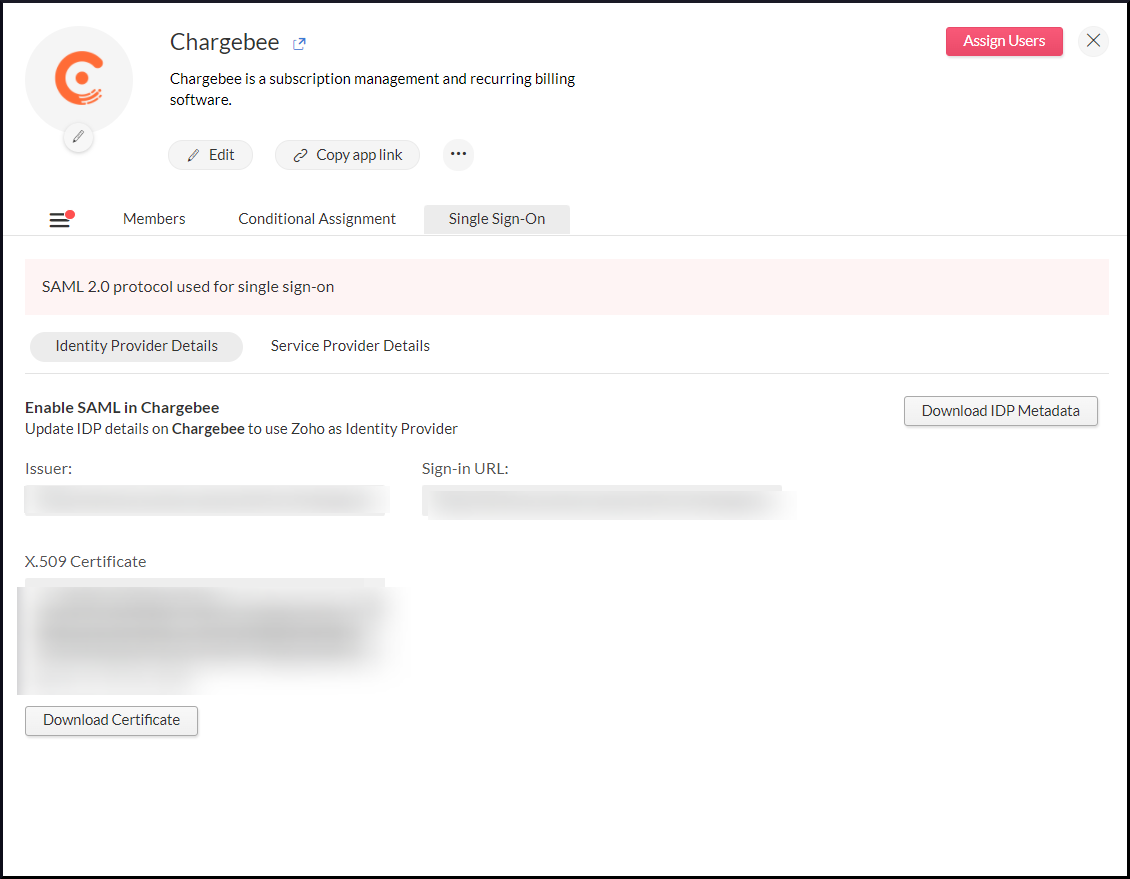The image size is (1130, 879).
Task: Download the IDP Metadata
Action: (1000, 411)
